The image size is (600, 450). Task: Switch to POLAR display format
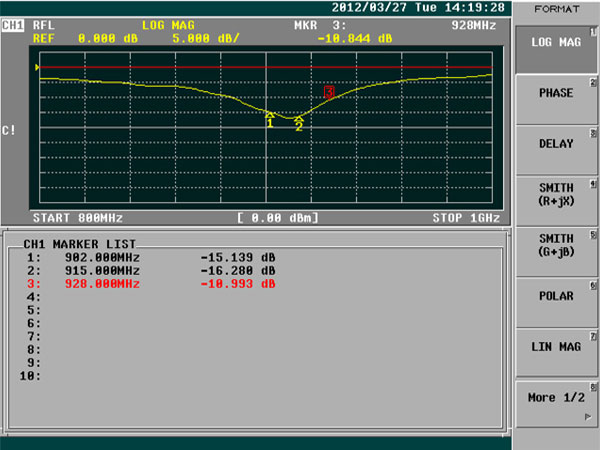[x=556, y=303]
